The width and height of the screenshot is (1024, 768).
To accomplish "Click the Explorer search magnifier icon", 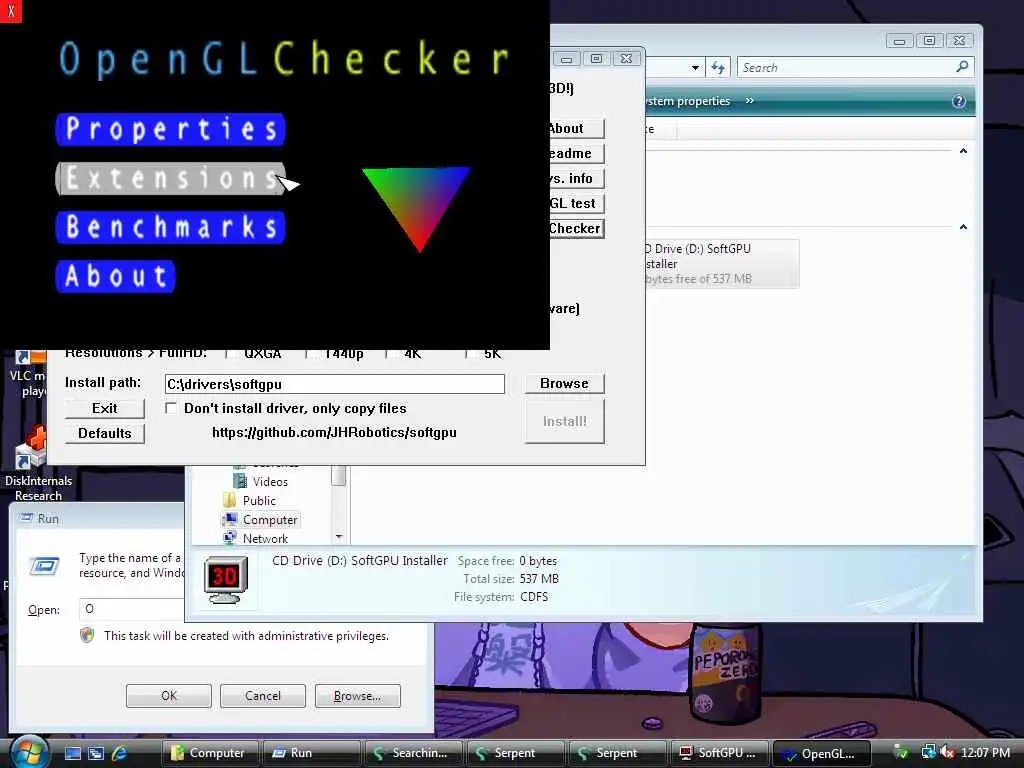I will [x=962, y=67].
